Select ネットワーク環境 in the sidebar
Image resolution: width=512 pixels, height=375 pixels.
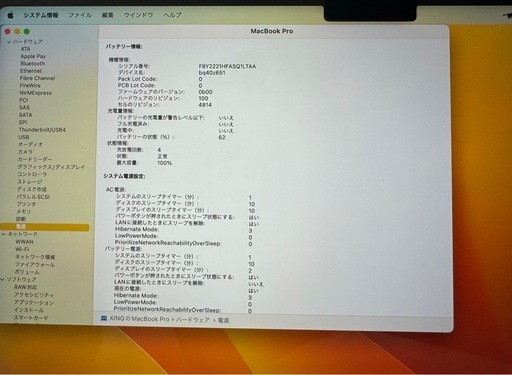[x=35, y=257]
